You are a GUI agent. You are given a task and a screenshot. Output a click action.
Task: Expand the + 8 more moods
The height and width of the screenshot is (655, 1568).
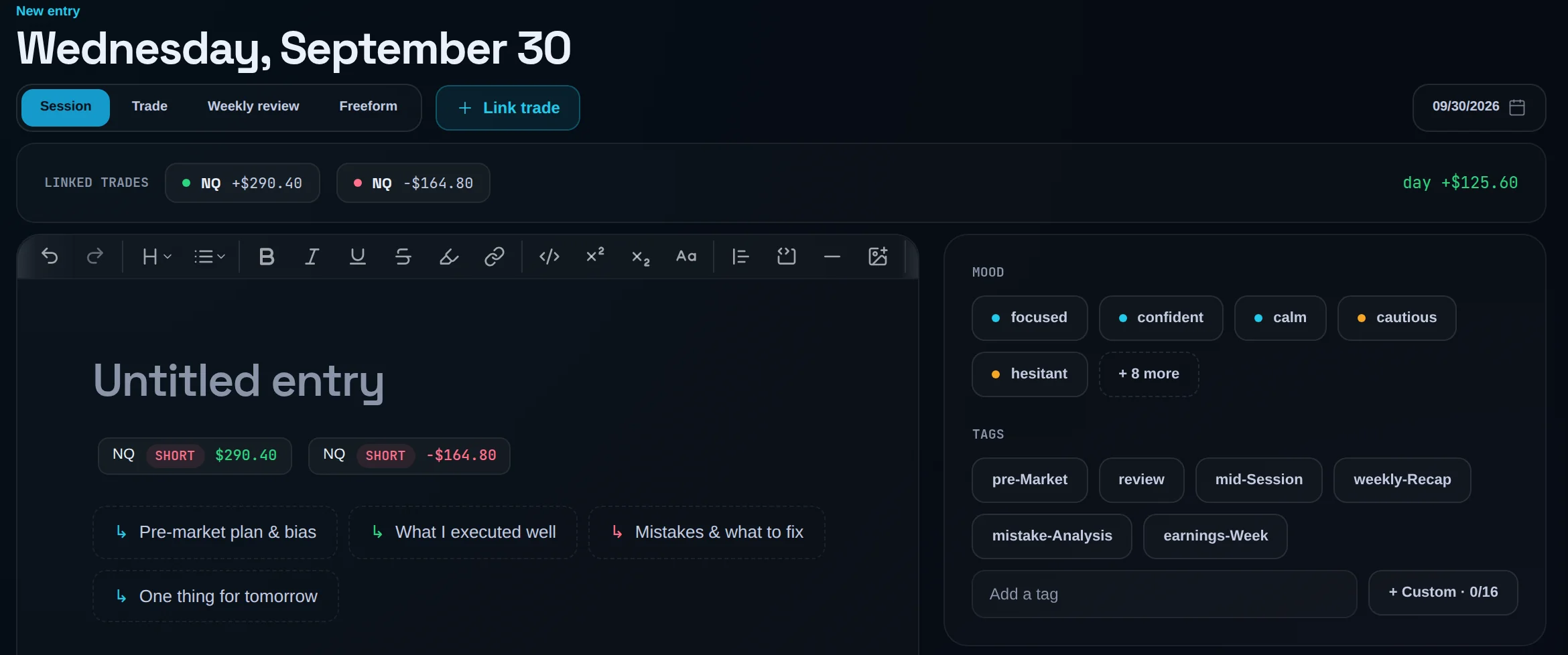click(x=1149, y=374)
